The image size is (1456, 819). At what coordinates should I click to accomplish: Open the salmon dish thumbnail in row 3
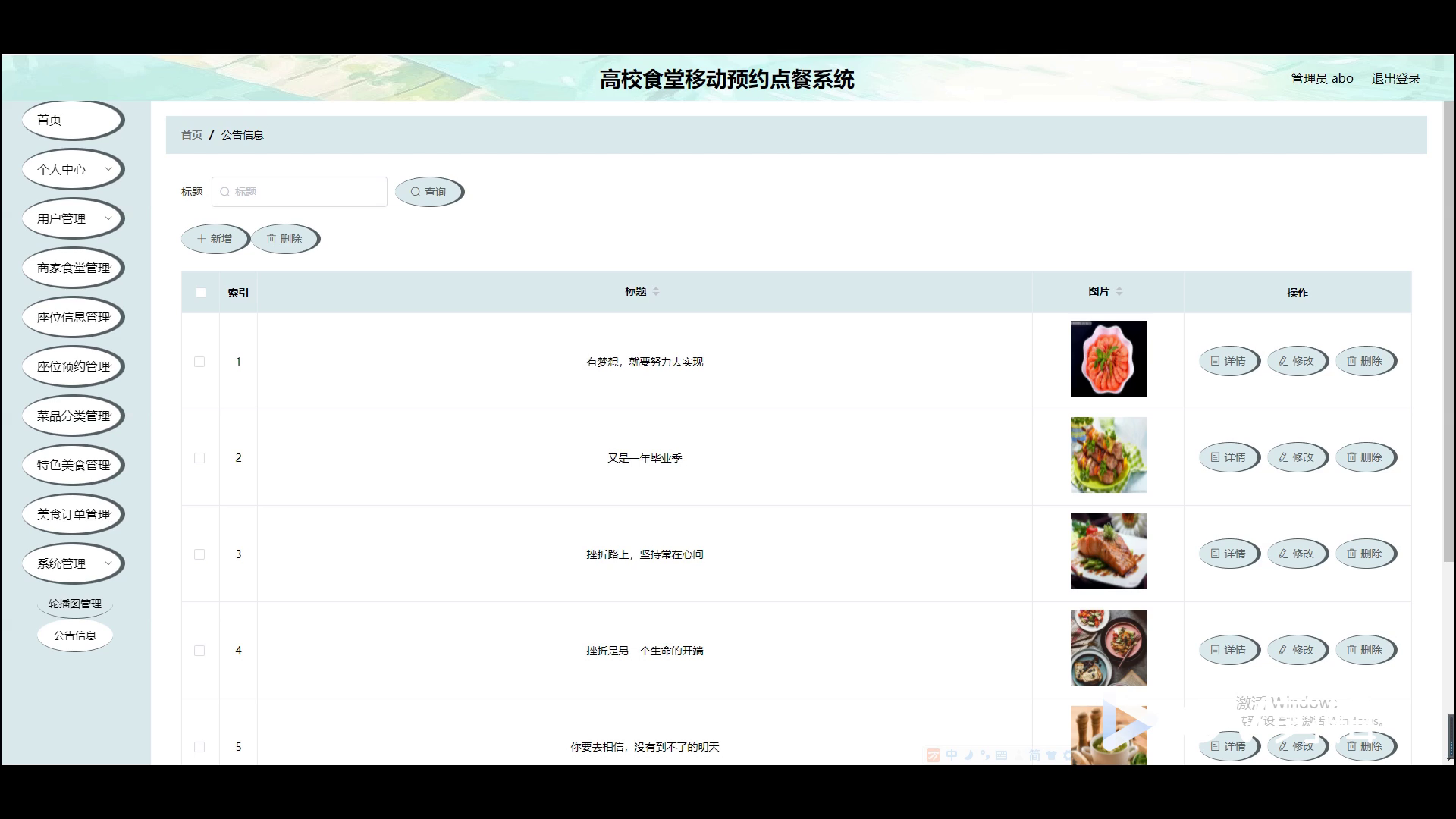1108,551
